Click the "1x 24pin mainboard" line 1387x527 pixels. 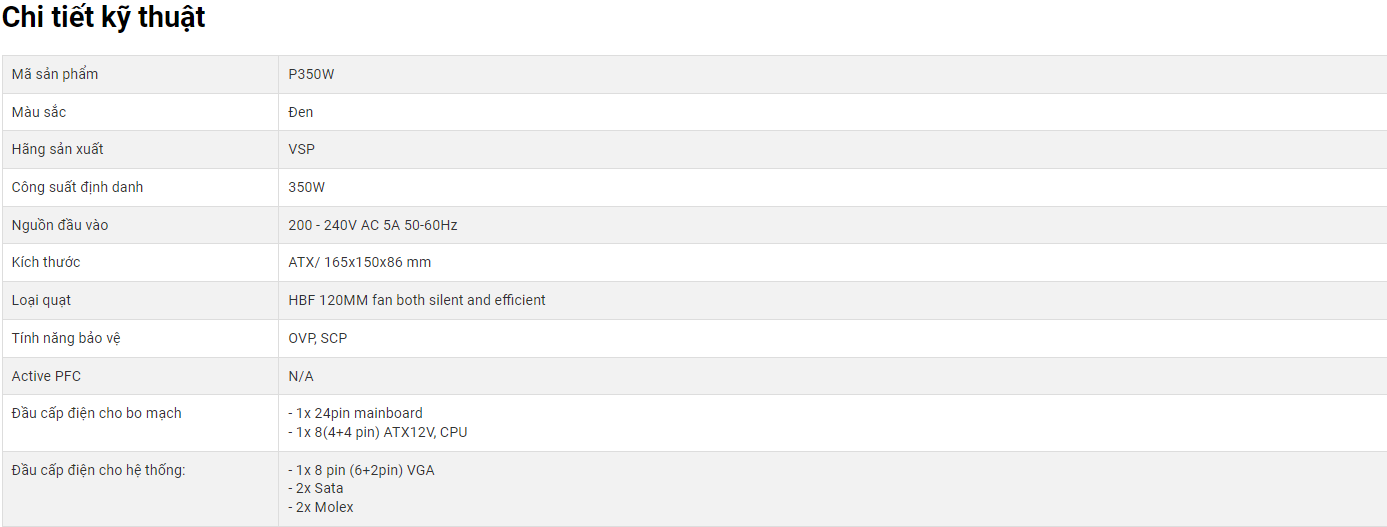tap(356, 413)
